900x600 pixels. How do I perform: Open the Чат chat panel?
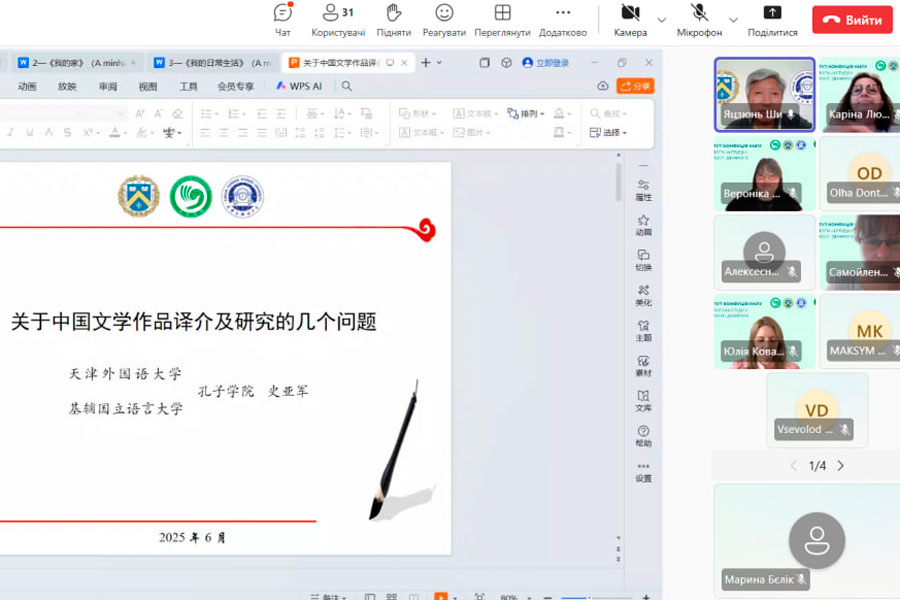tap(283, 18)
